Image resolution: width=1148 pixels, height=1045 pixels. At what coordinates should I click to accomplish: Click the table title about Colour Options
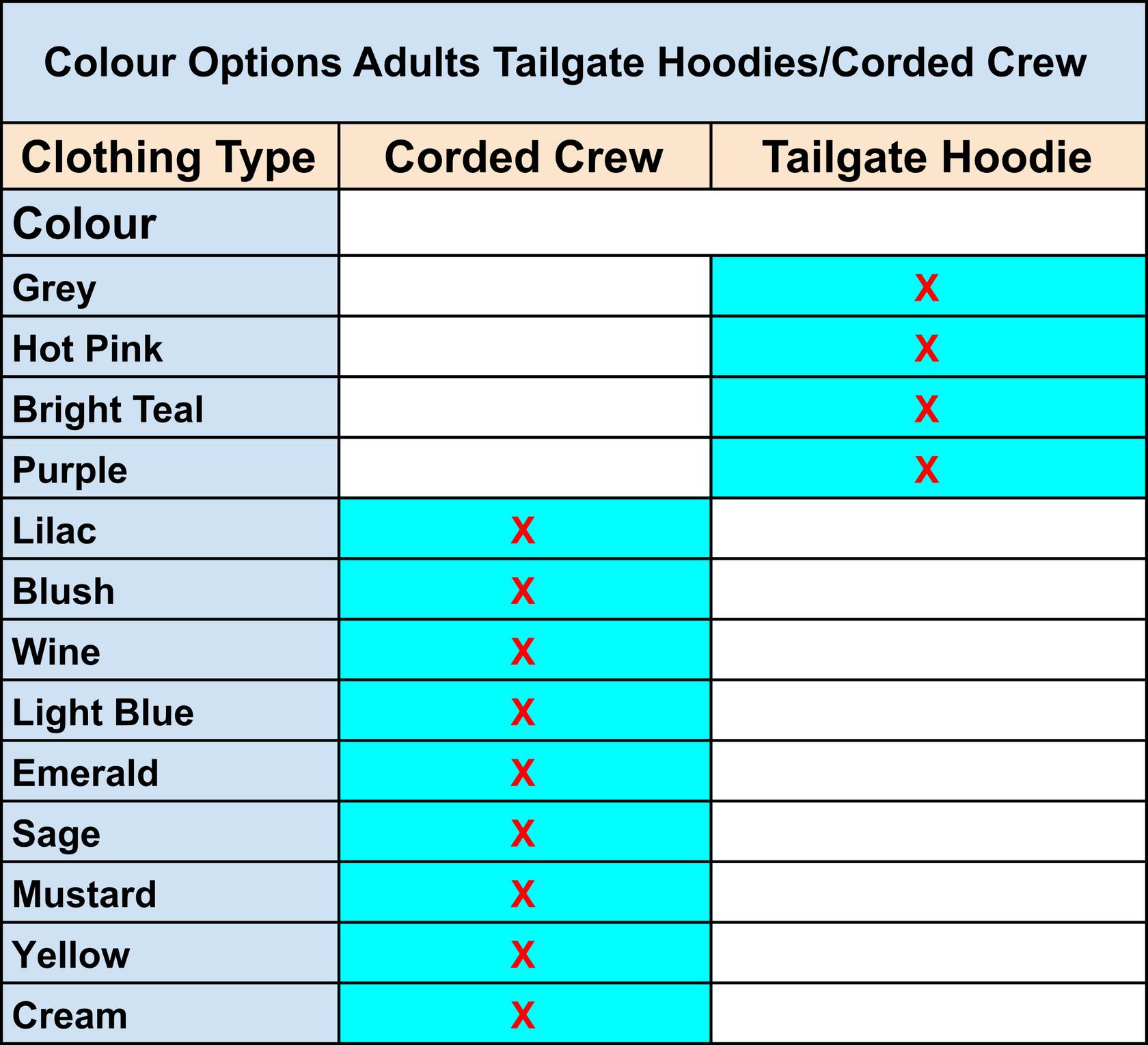pos(565,62)
